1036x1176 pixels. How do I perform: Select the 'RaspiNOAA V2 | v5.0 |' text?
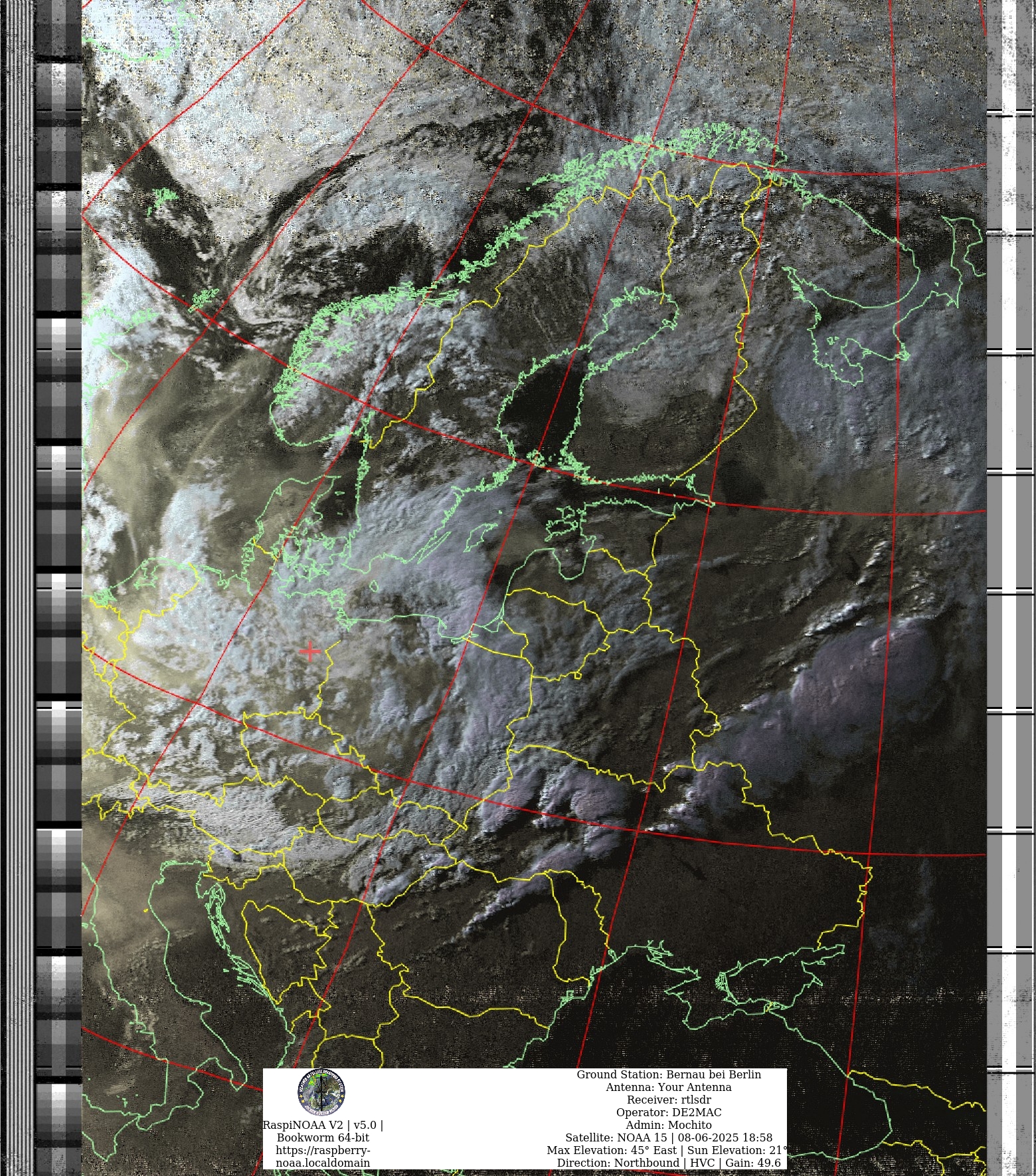[323, 1125]
